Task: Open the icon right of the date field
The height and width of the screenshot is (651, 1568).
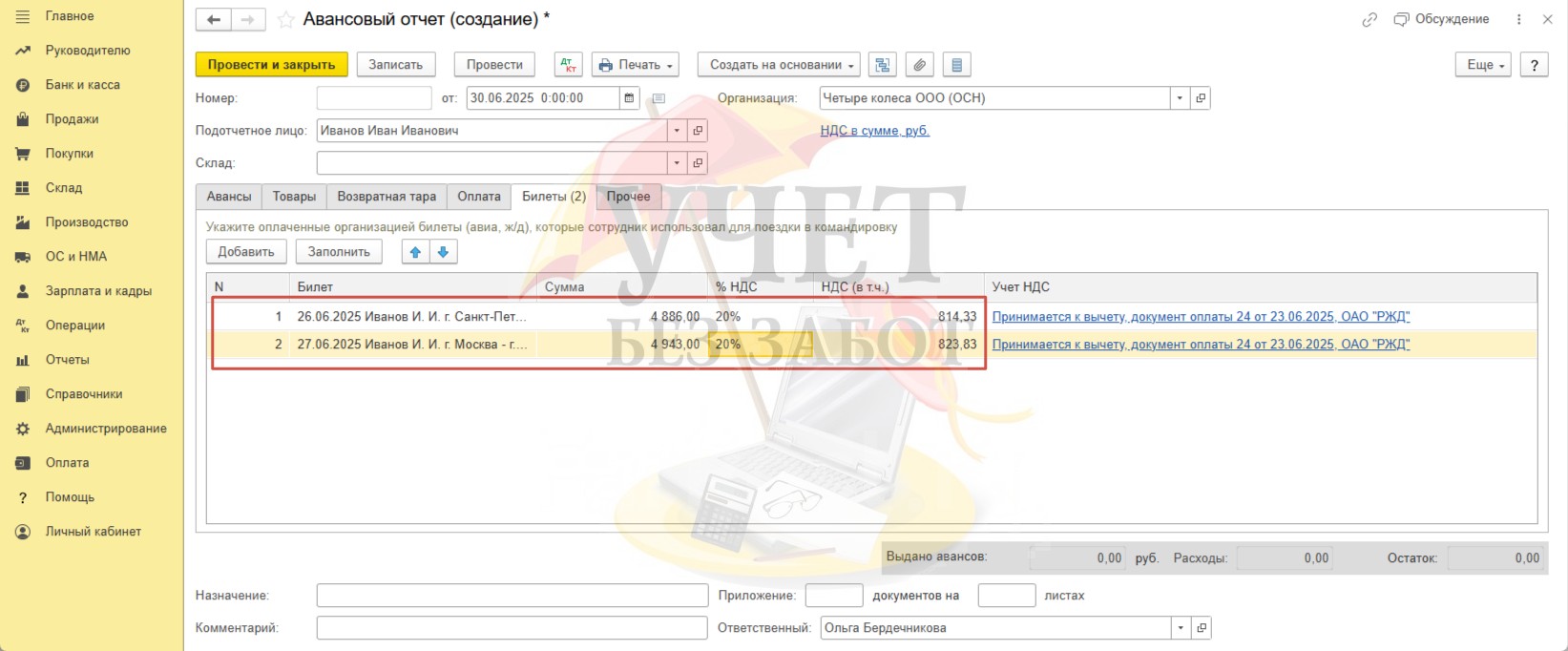Action: 659,98
